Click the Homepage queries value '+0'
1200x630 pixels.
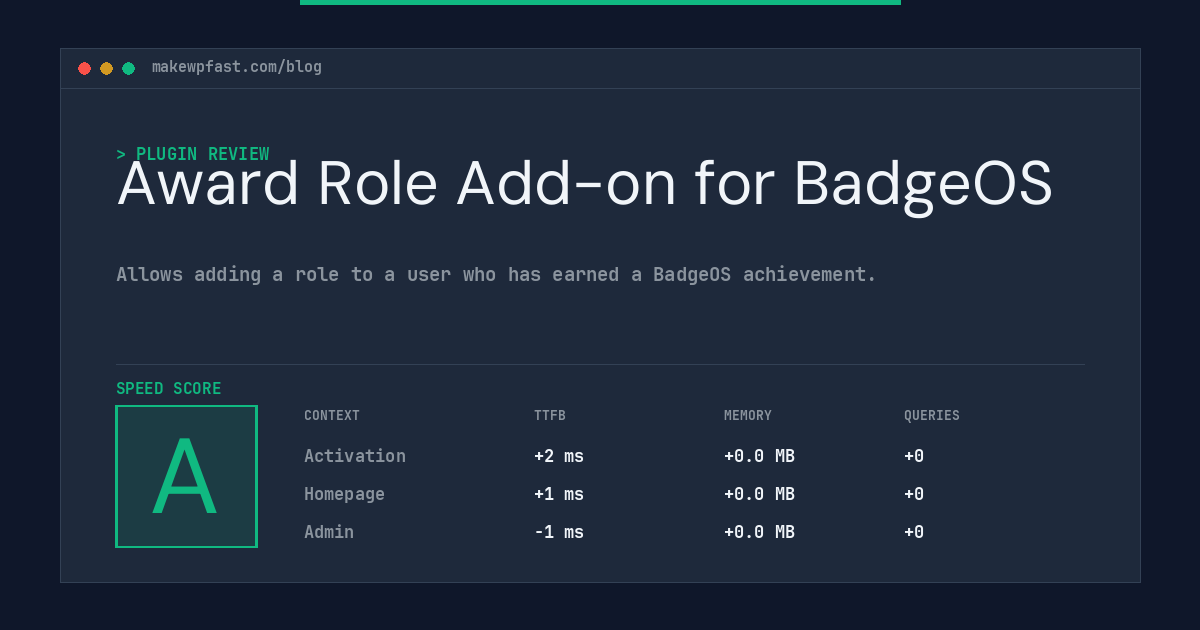(914, 494)
